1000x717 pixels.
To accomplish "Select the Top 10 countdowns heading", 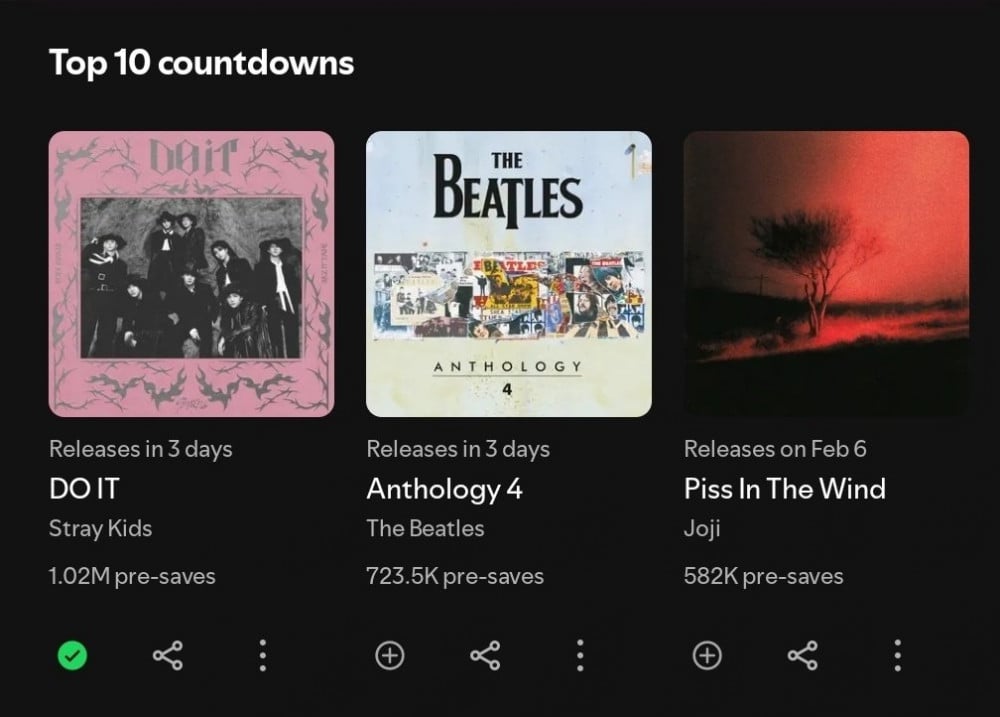I will tap(202, 63).
